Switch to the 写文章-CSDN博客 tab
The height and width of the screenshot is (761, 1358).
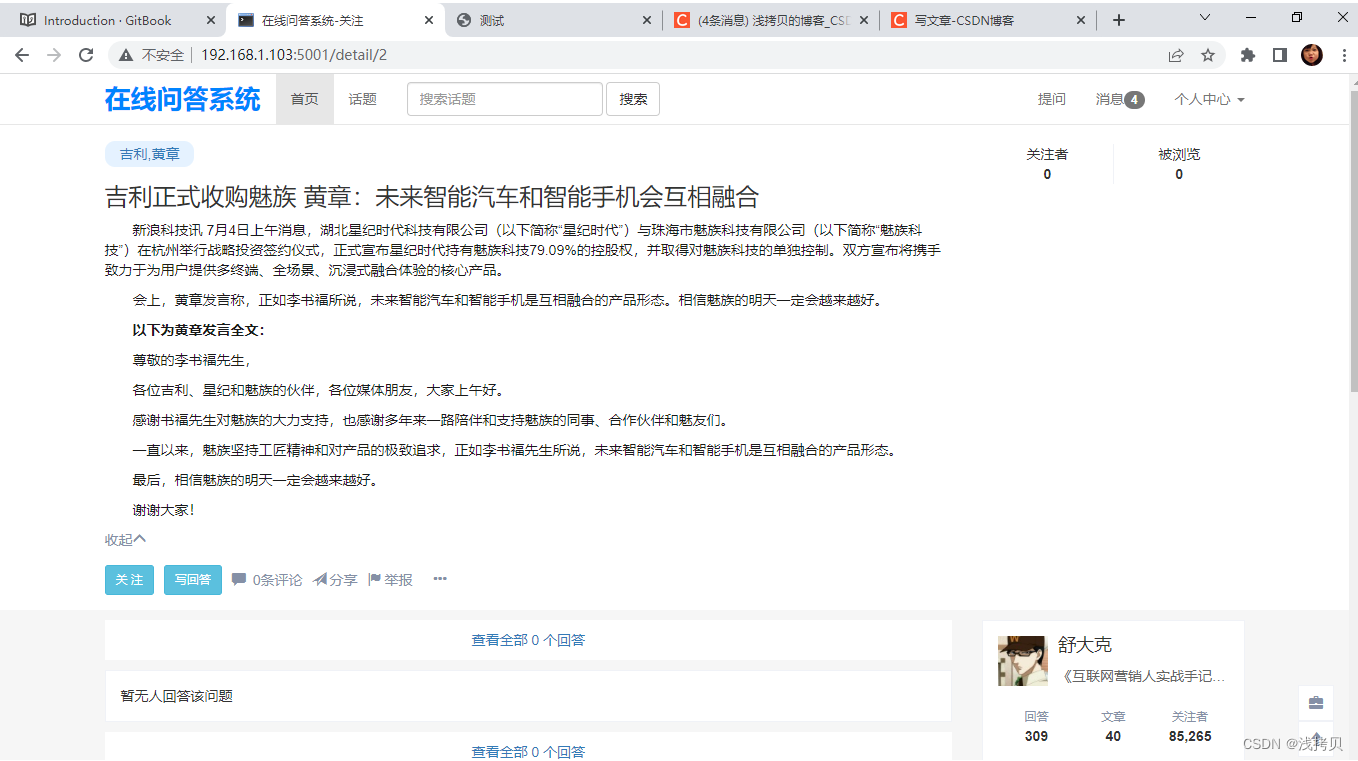pos(987,20)
